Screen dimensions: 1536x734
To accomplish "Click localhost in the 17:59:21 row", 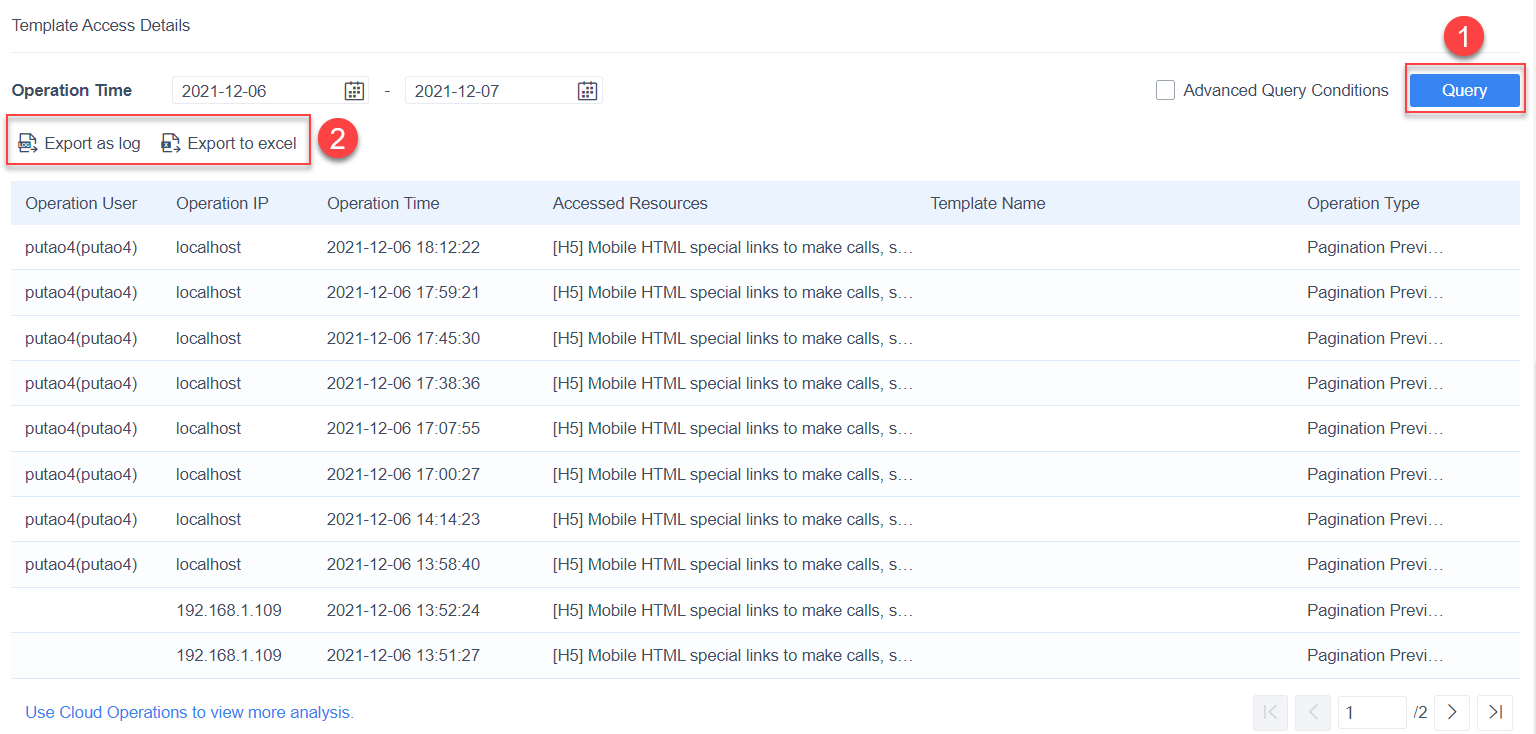I will pyautogui.click(x=208, y=292).
